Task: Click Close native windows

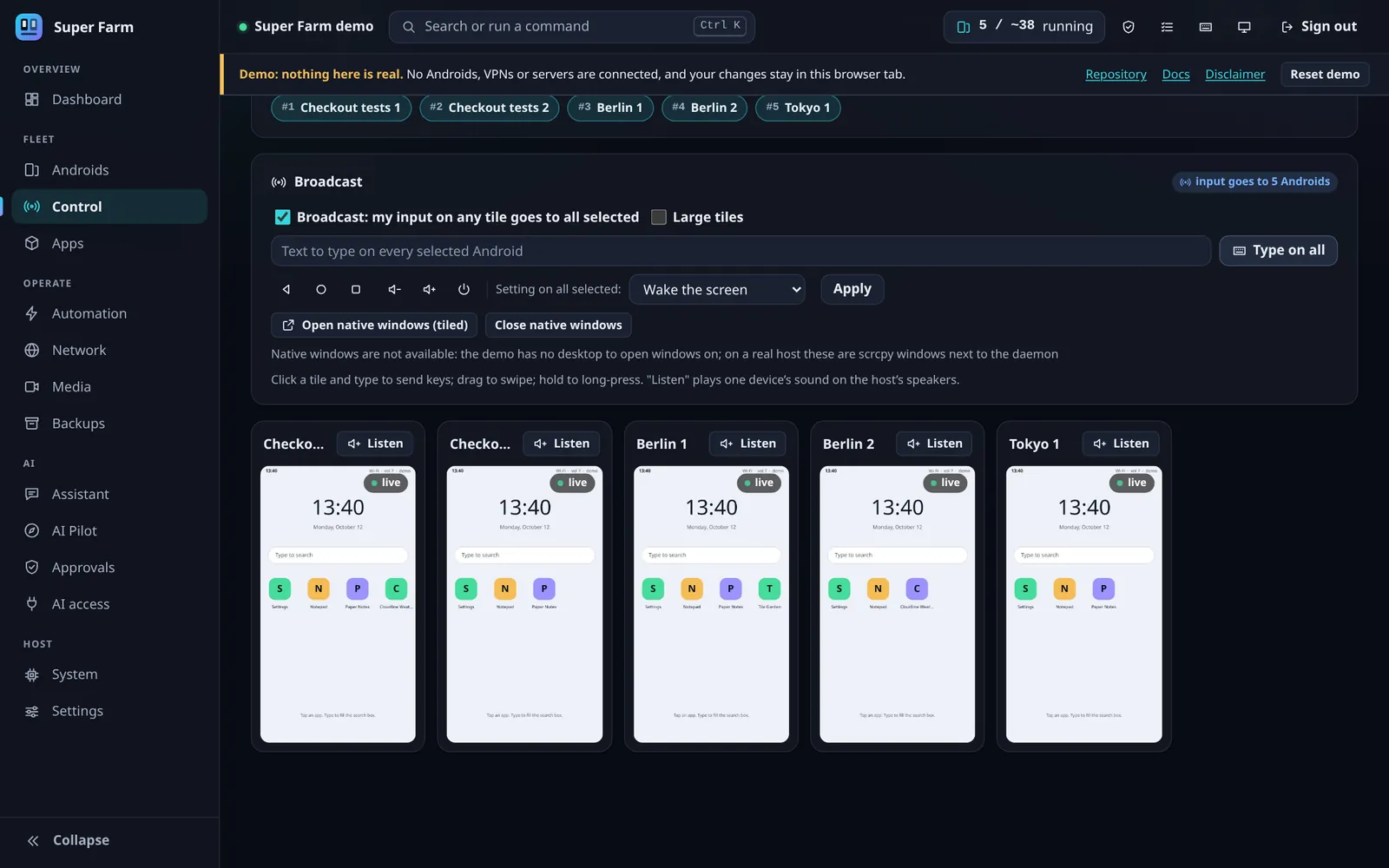Action: click(558, 325)
